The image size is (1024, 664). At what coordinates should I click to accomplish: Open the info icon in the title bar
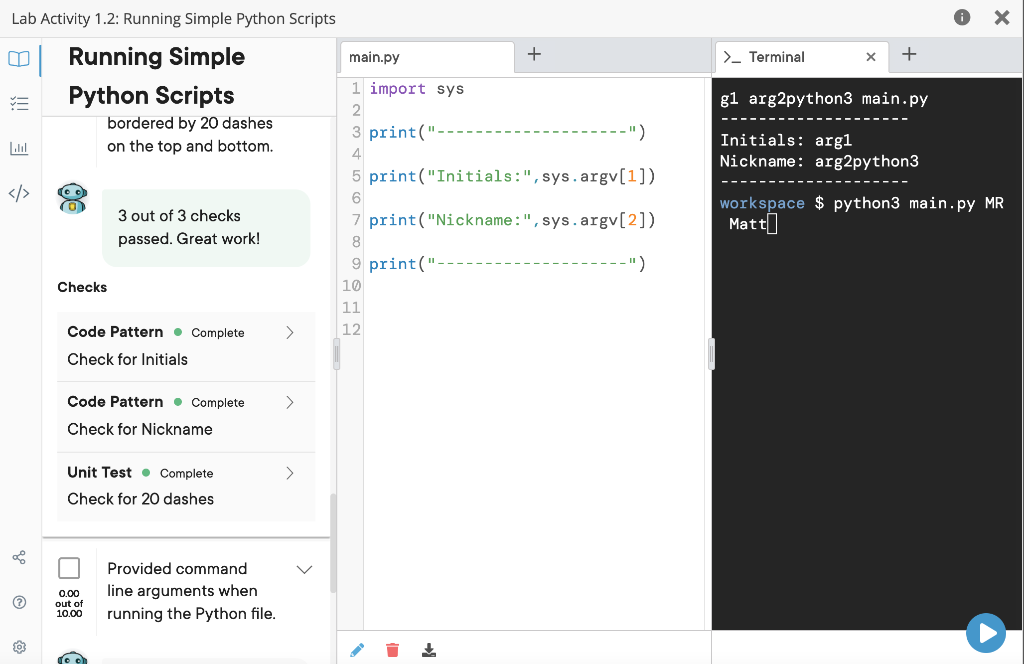(961, 17)
